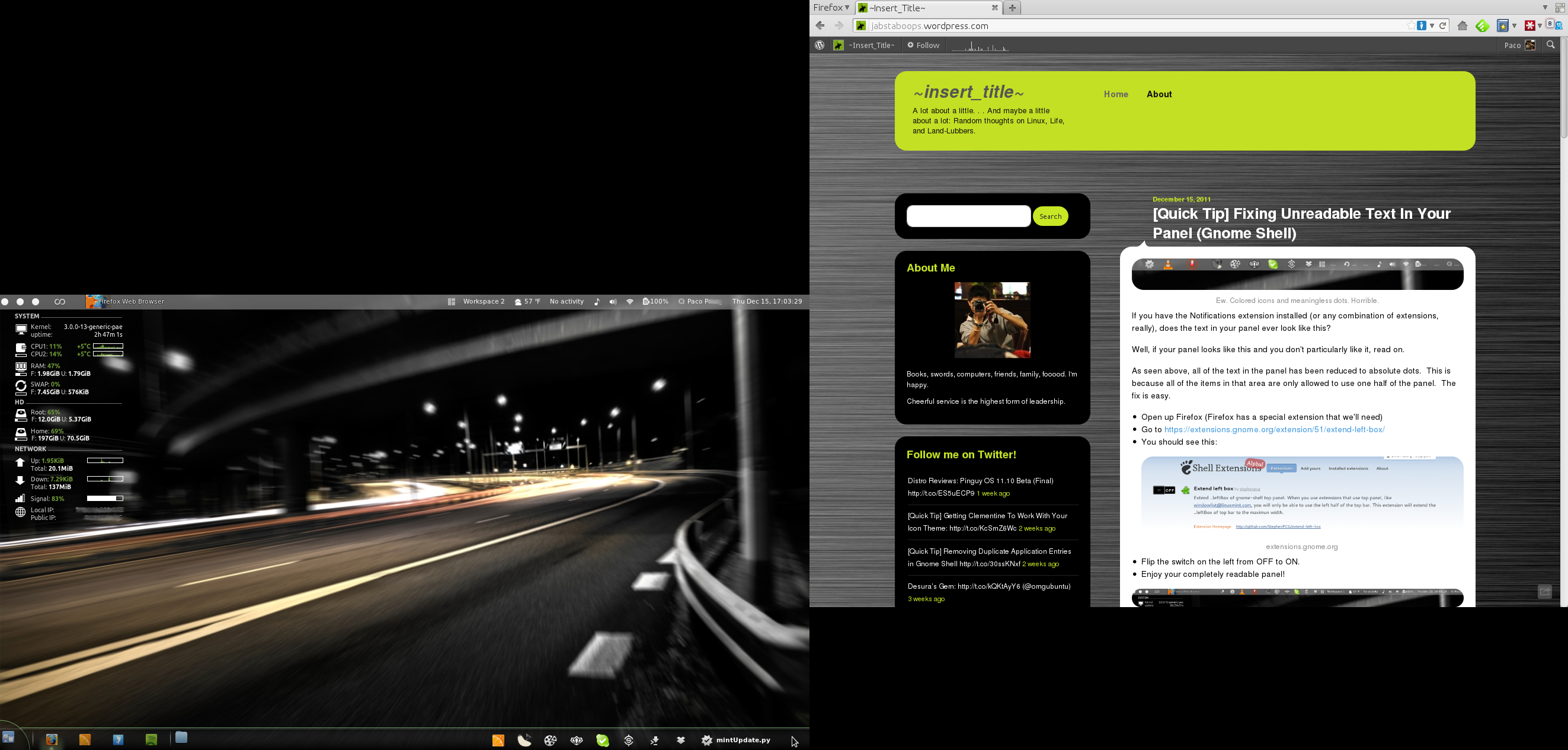The width and height of the screenshot is (1568, 750).
Task: Go back with Firefox back arrow
Action: click(820, 25)
